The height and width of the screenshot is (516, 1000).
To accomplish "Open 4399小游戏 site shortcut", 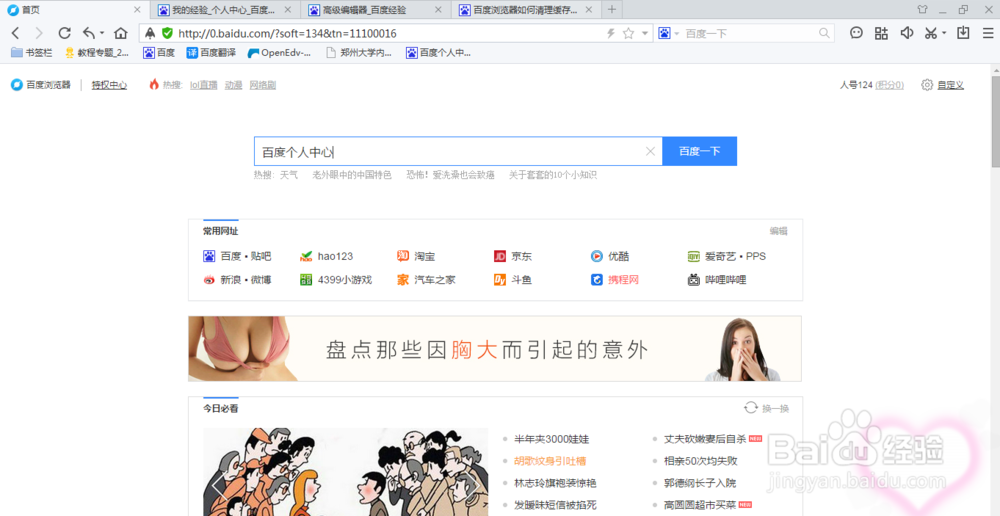I will point(336,279).
